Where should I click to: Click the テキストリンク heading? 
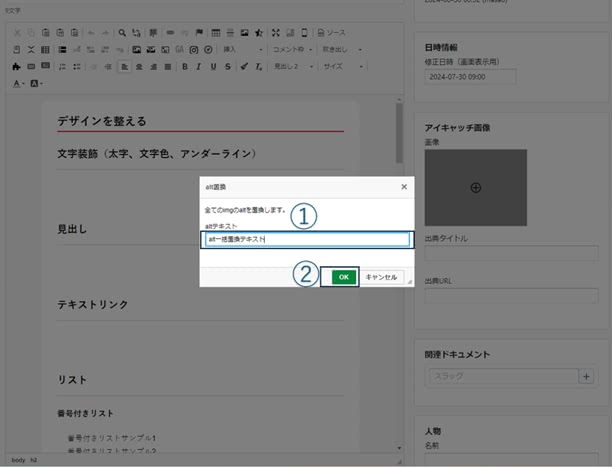[93, 305]
